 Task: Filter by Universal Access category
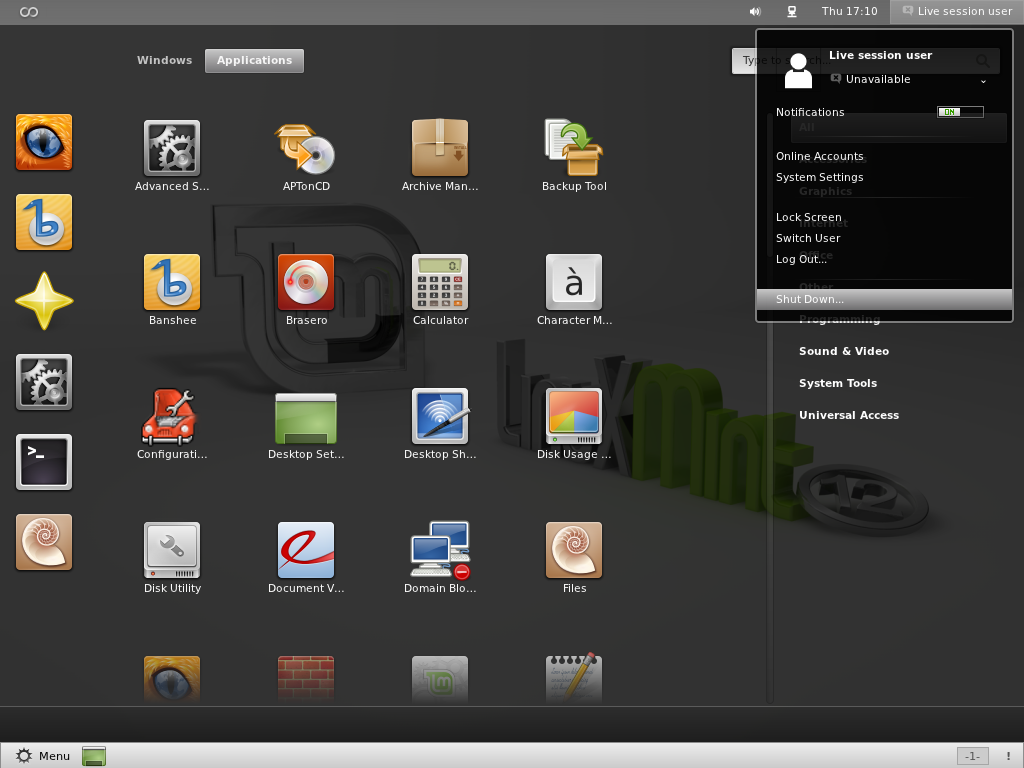[849, 415]
